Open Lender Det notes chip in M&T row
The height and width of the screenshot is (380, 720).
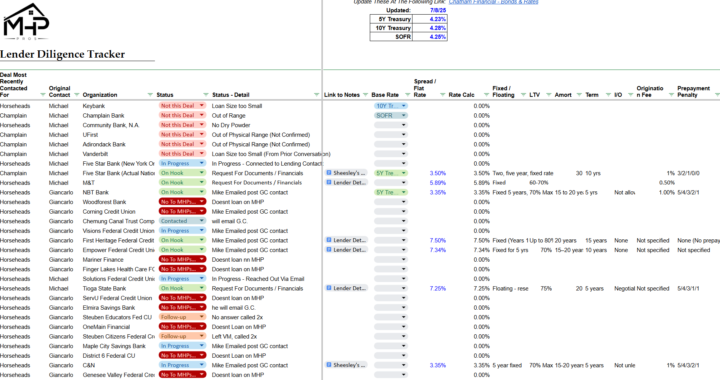coord(347,183)
